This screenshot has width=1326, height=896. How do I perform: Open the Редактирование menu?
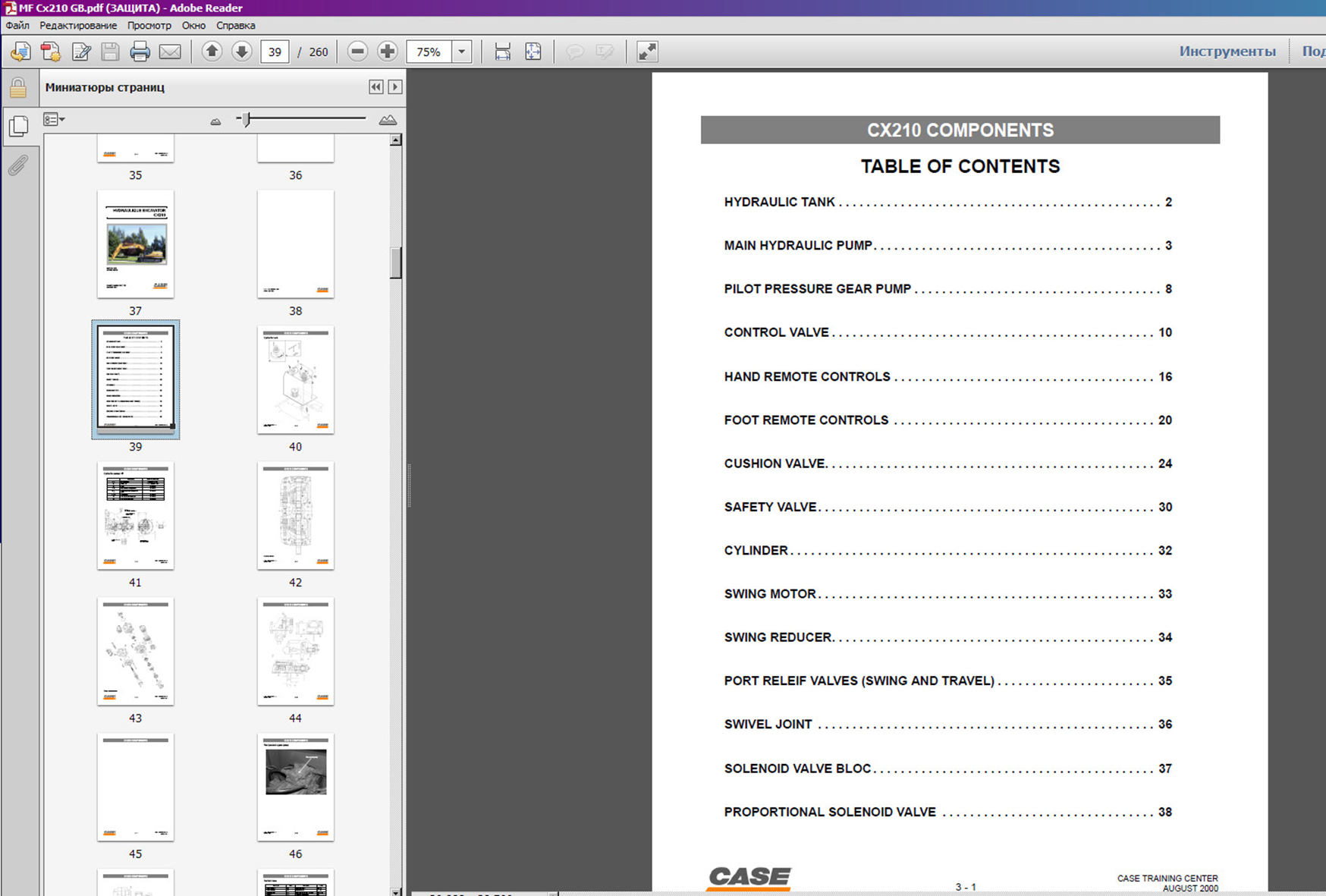coord(78,25)
